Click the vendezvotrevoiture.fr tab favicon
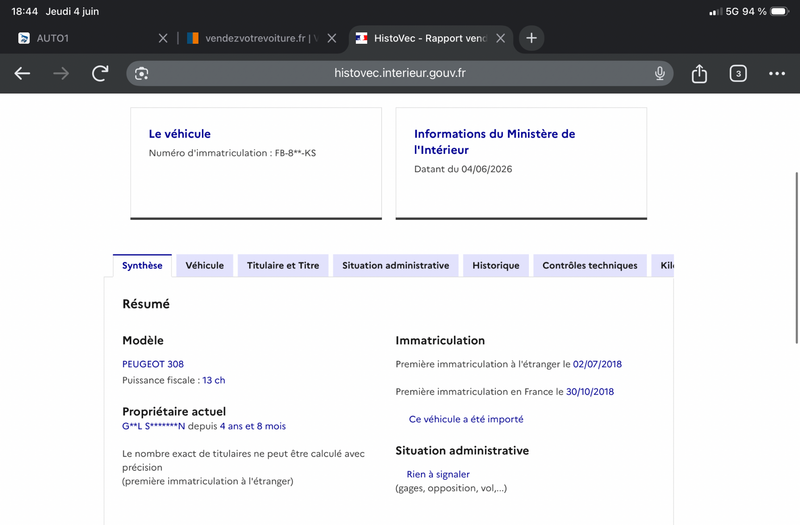 click(x=193, y=38)
